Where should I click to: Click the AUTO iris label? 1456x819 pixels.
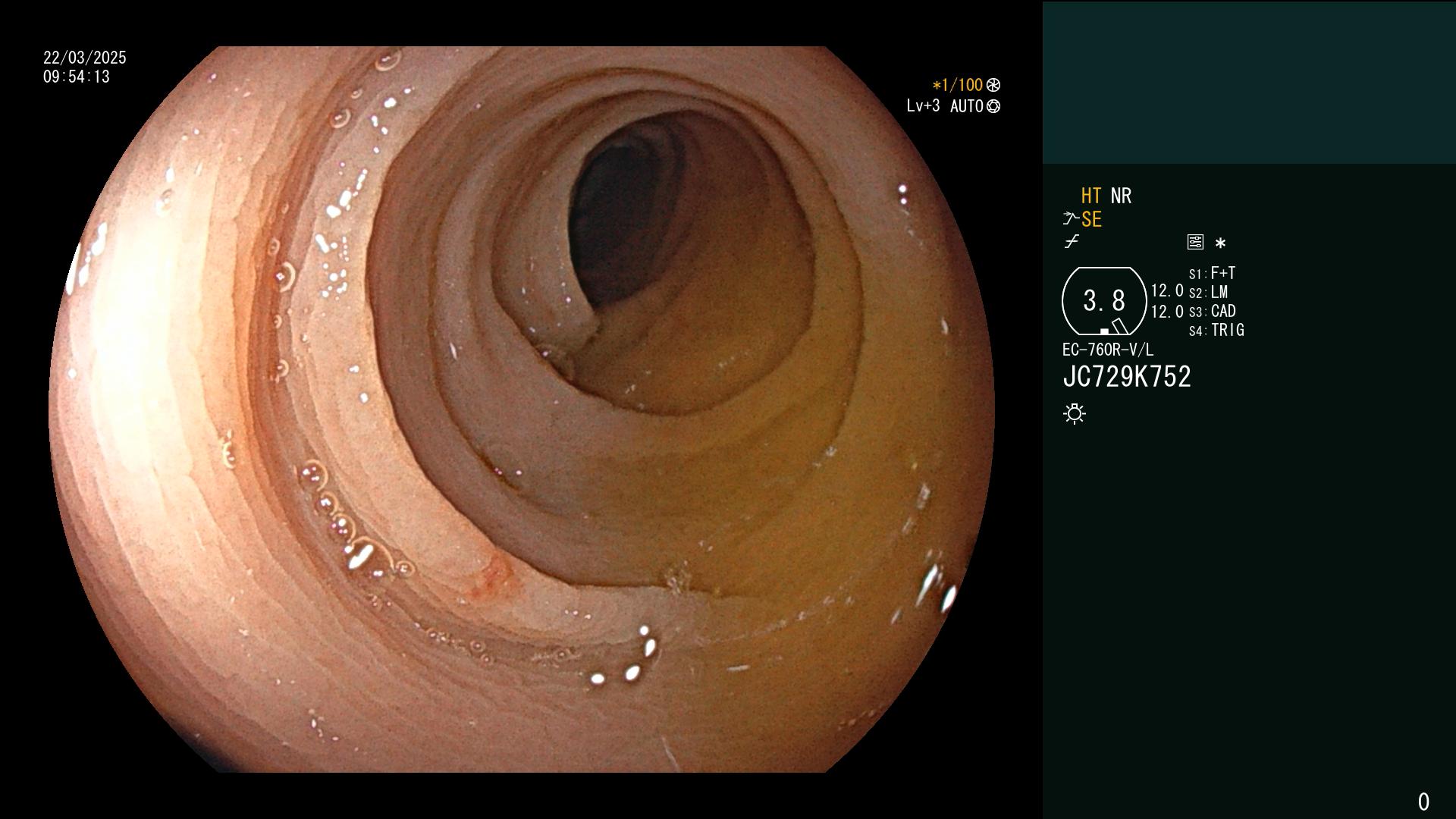click(967, 106)
